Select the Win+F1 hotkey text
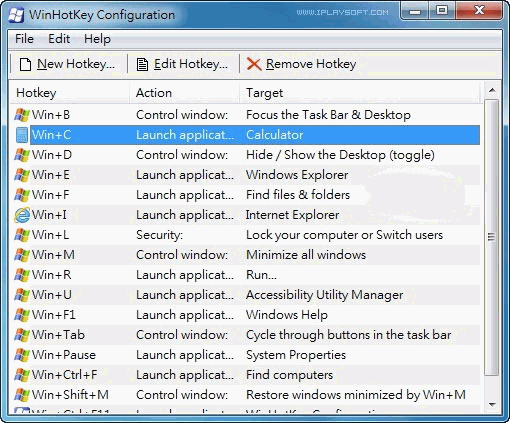This screenshot has width=510, height=423. (x=54, y=315)
